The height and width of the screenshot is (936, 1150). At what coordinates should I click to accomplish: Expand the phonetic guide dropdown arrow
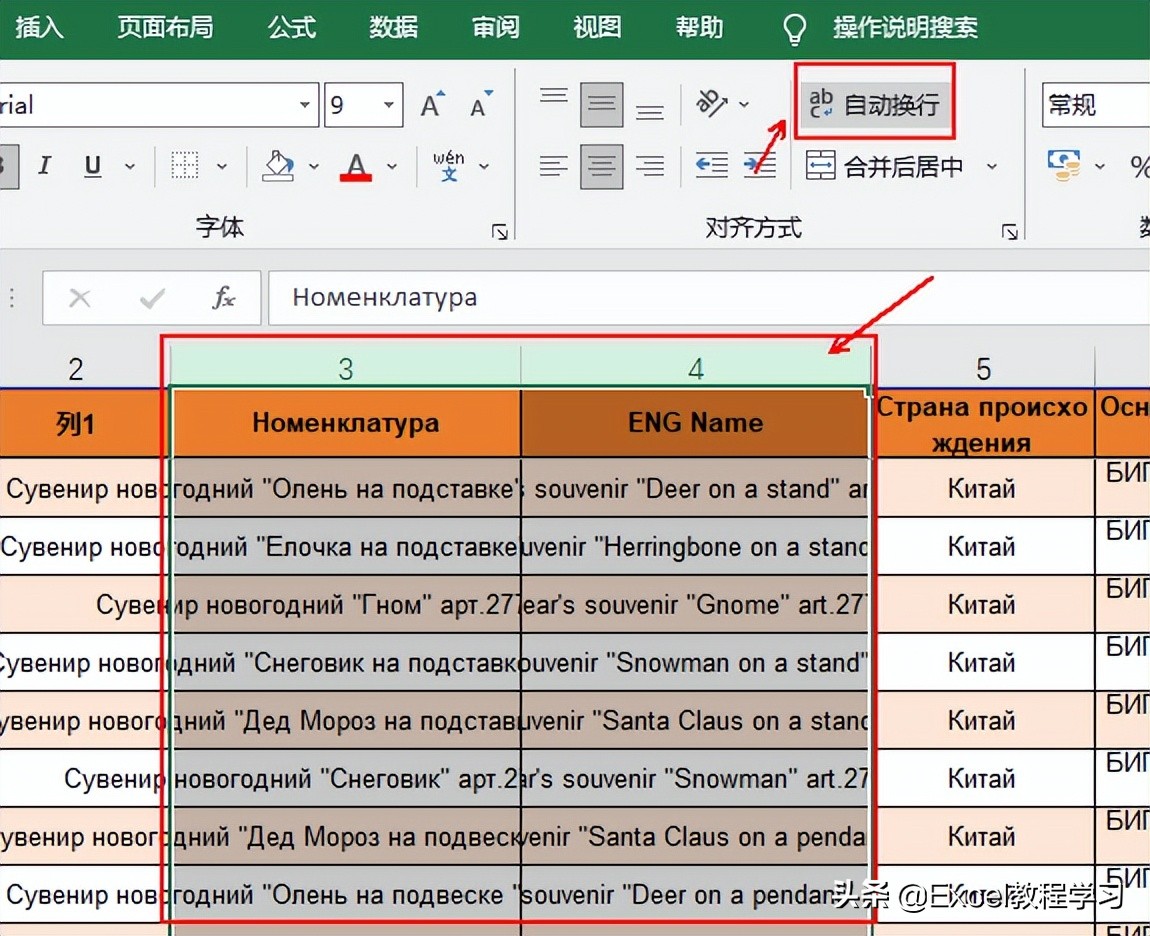[484, 167]
